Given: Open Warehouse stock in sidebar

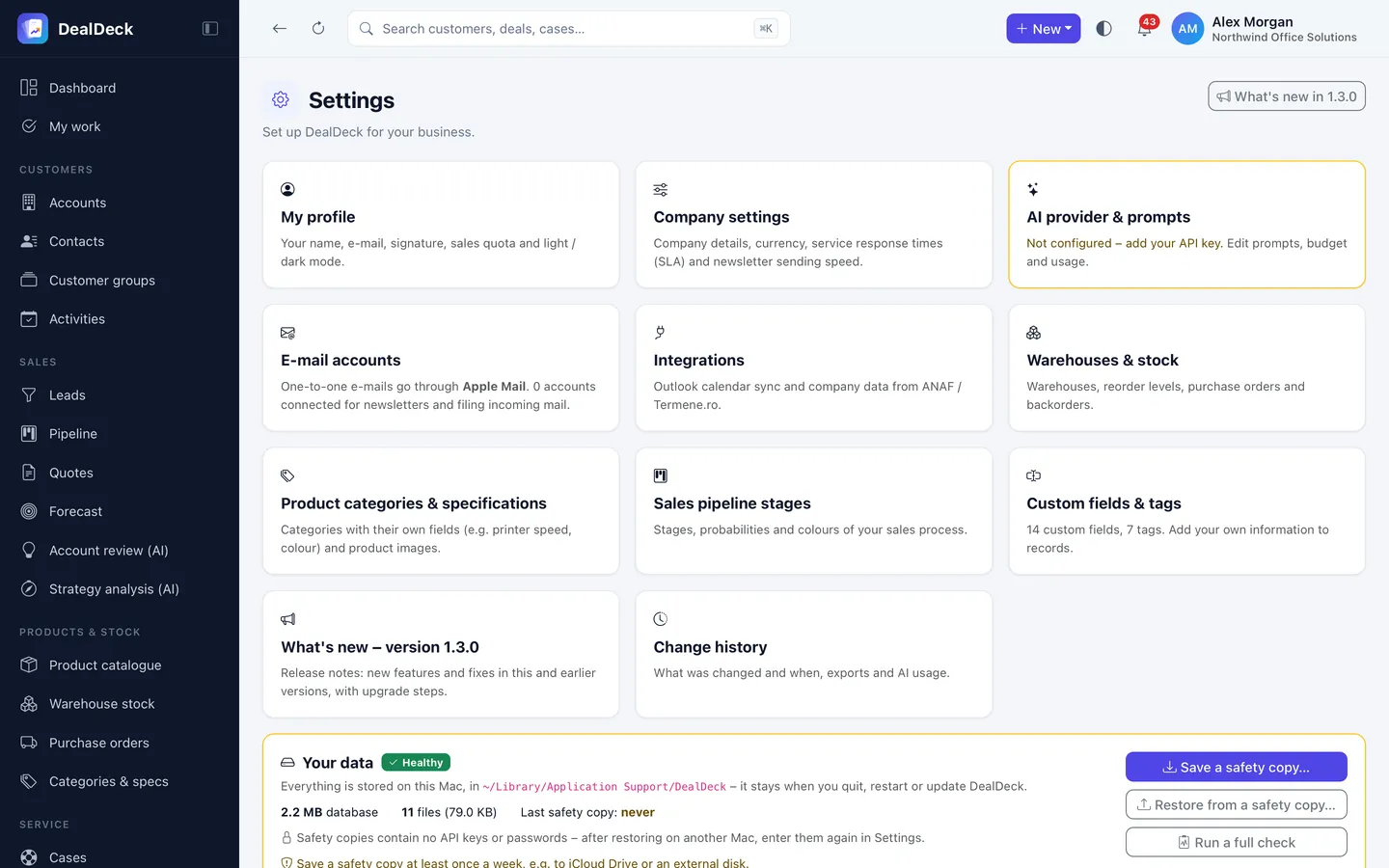Looking at the screenshot, I should click(x=120, y=704).
